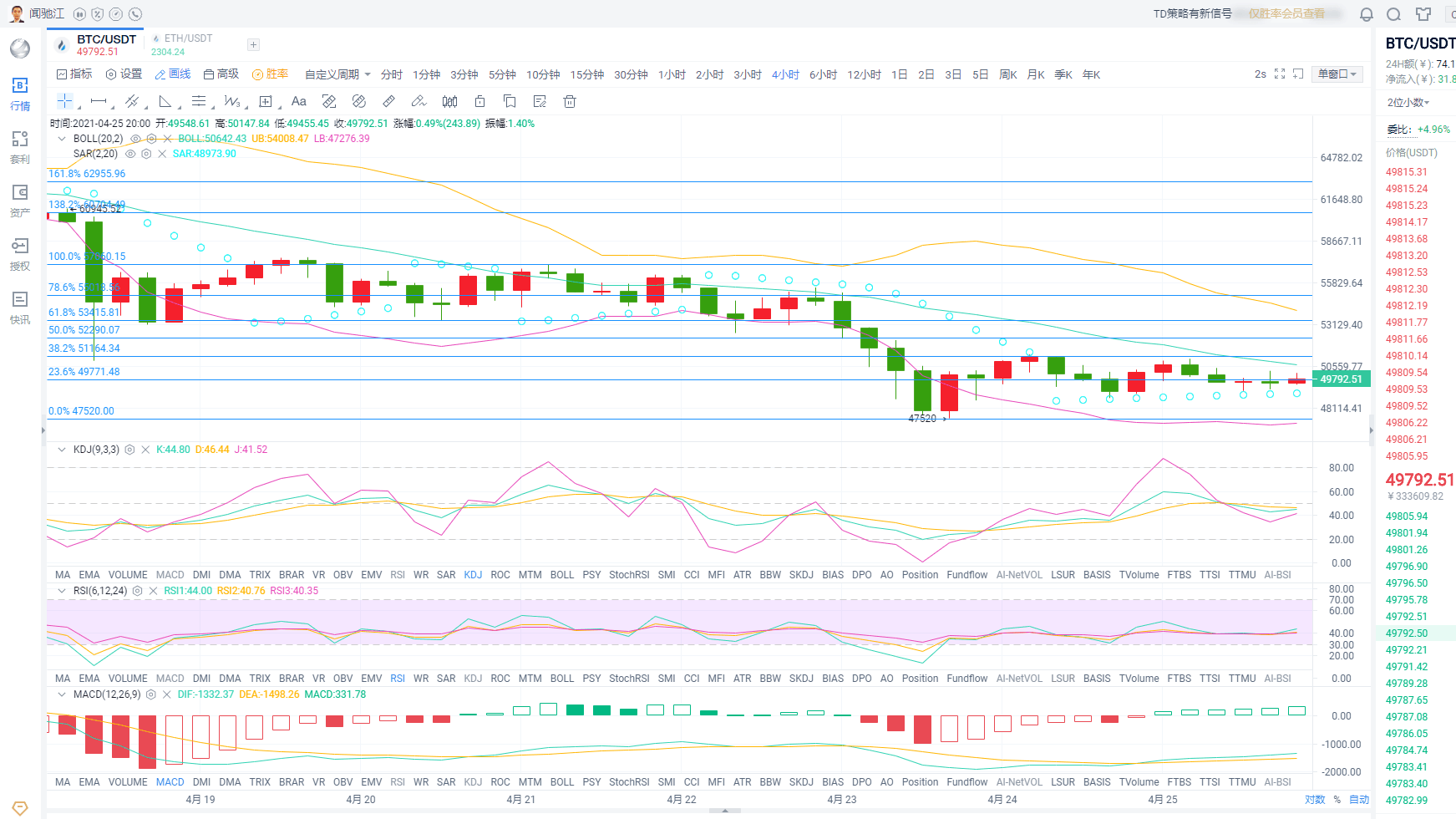Click the search magnifier icon
This screenshot has height=819, width=1456.
click(x=1393, y=14)
